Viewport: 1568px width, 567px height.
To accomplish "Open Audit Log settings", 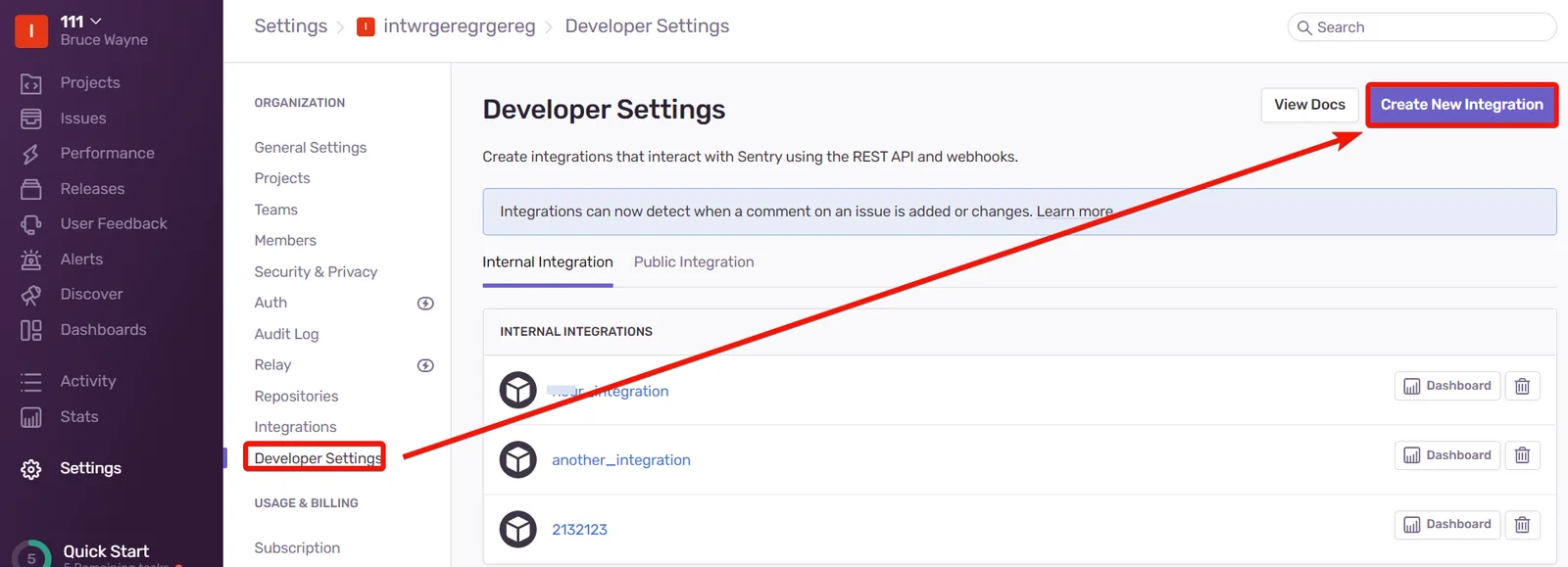I will click(286, 334).
